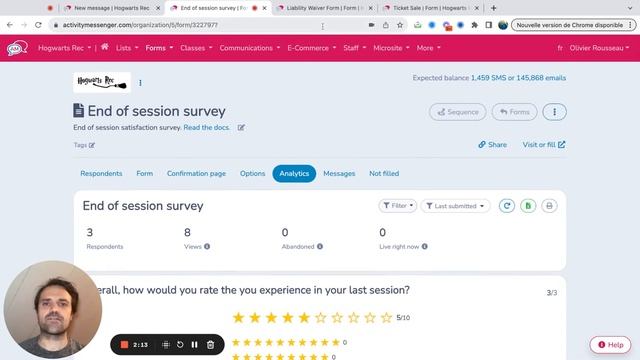Open the expected balance SMS or emails link
Viewport: 640px width, 360px height.
coord(518,78)
